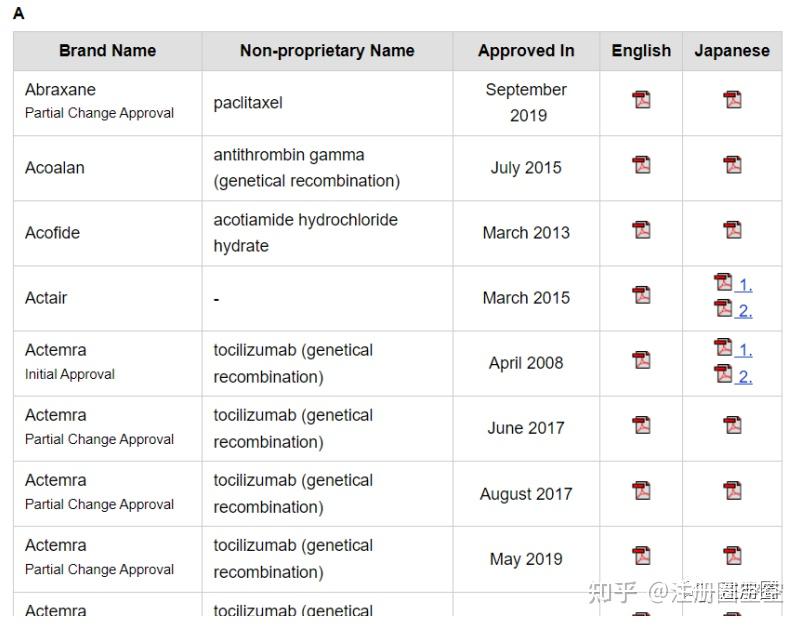804x625 pixels.
Task: Open Abraxane English PDF icon
Action: click(x=641, y=100)
